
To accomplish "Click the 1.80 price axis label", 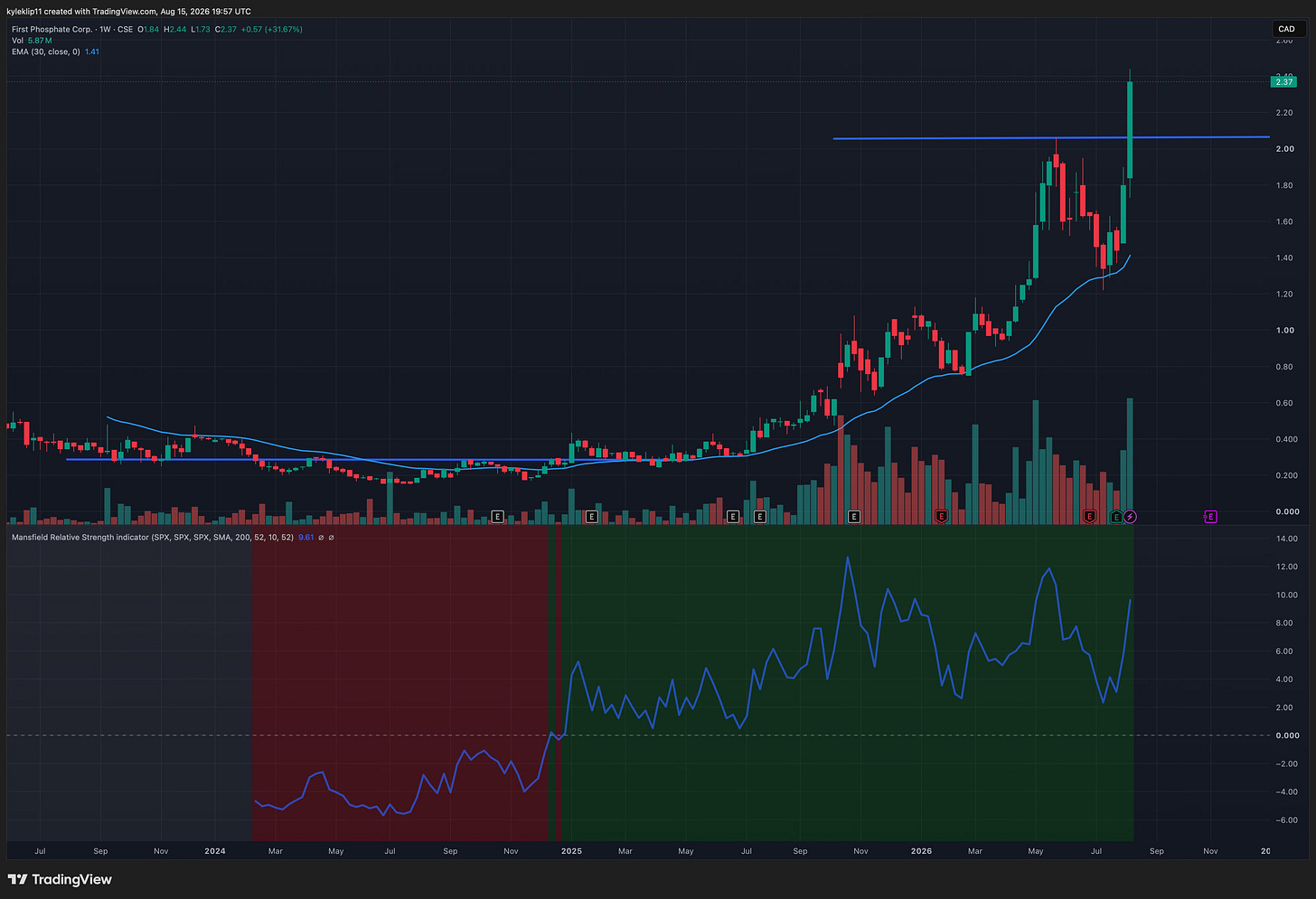I will pyautogui.click(x=1284, y=185).
